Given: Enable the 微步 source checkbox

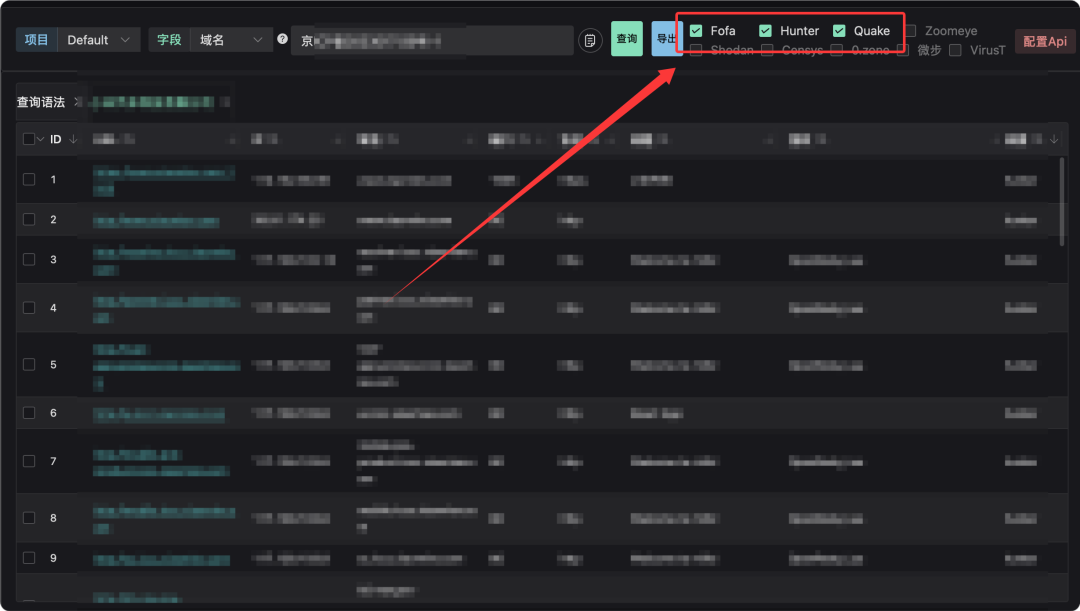Looking at the screenshot, I should click(x=904, y=50).
